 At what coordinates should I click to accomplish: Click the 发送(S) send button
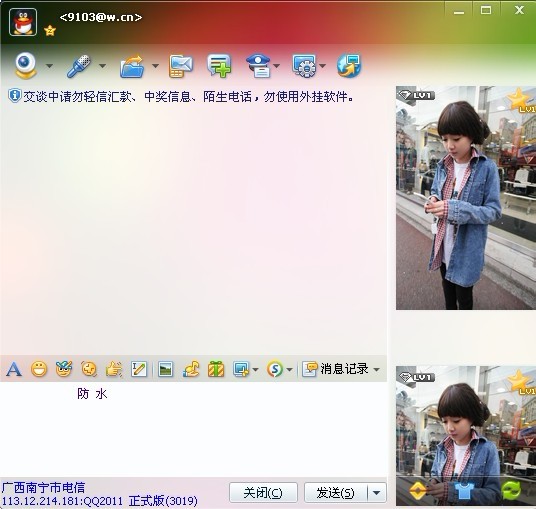pyautogui.click(x=335, y=493)
